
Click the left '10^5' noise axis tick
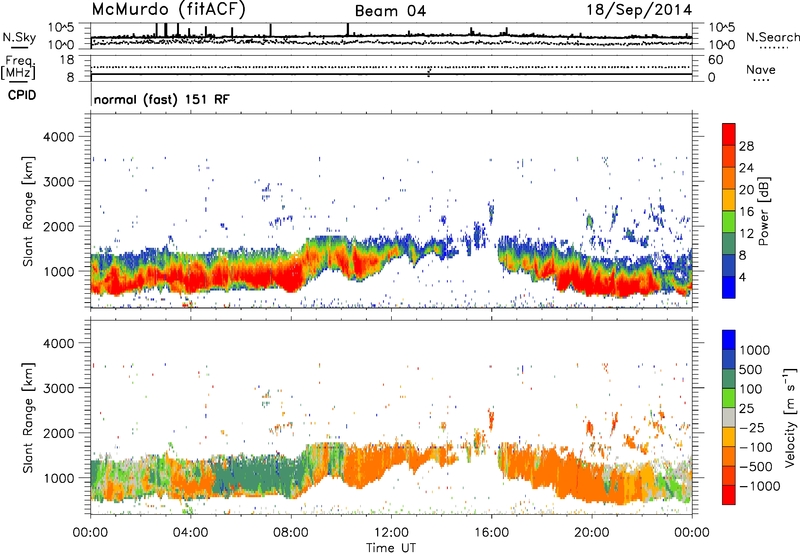click(x=61, y=28)
